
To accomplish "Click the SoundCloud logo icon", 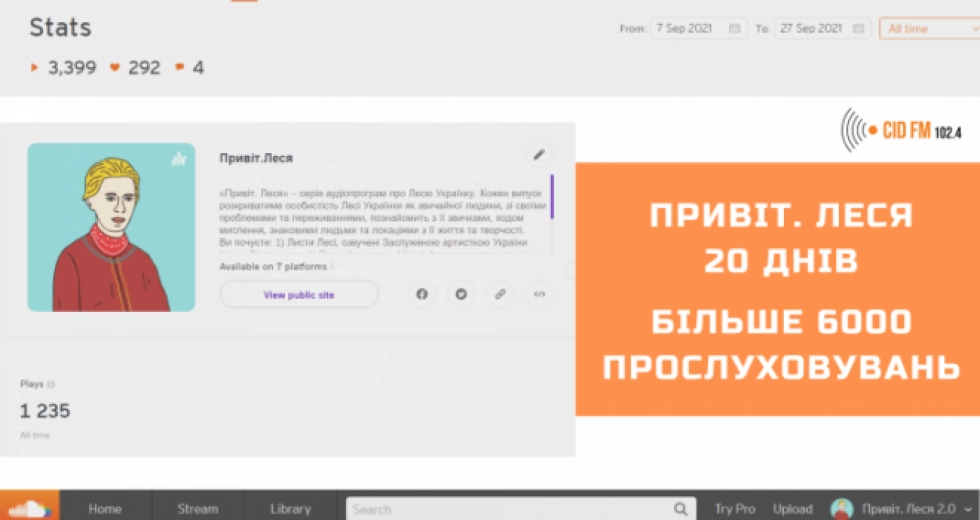I will [28, 507].
